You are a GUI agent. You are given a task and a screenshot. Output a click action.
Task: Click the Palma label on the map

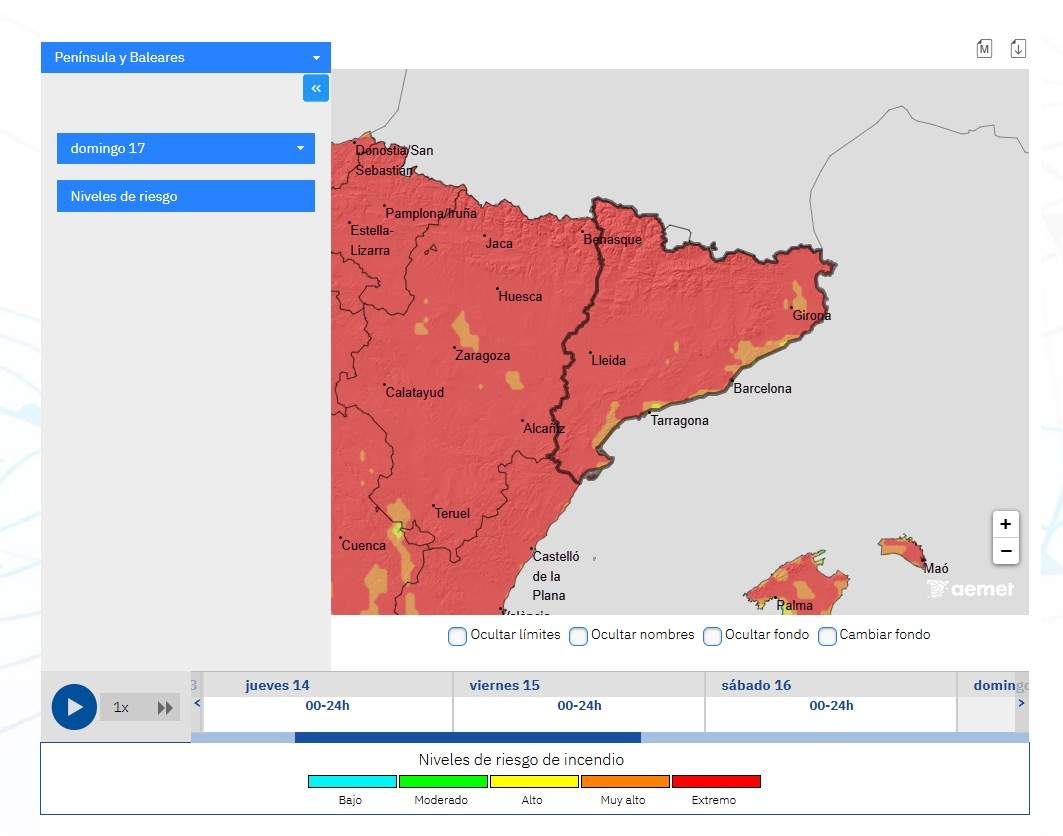[795, 605]
